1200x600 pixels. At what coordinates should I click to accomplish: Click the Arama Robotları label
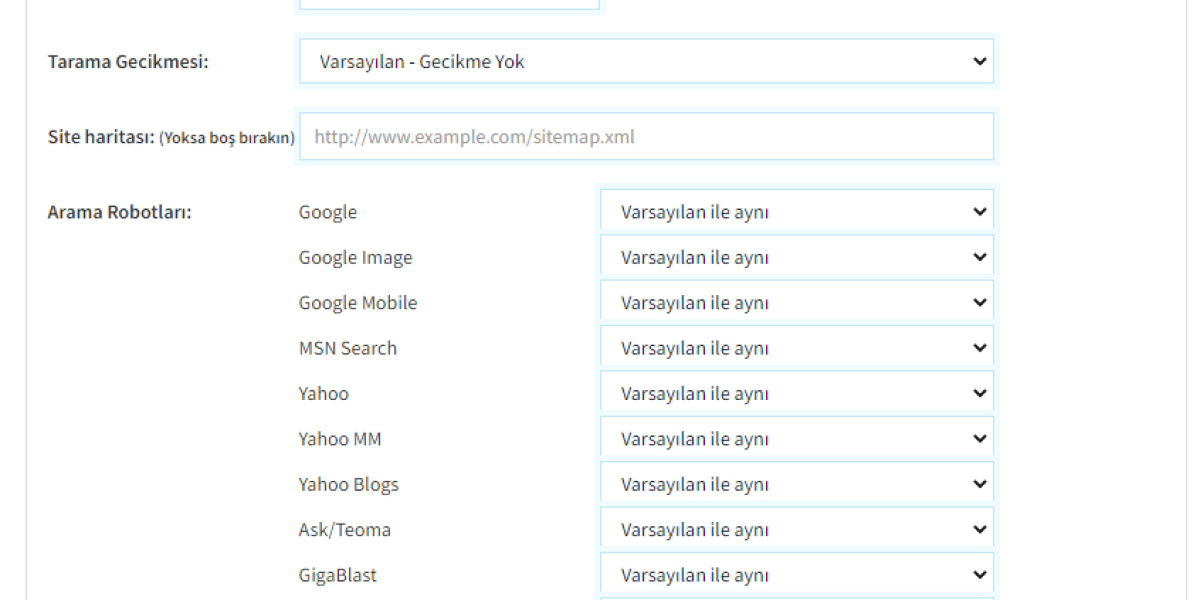pyautogui.click(x=120, y=212)
